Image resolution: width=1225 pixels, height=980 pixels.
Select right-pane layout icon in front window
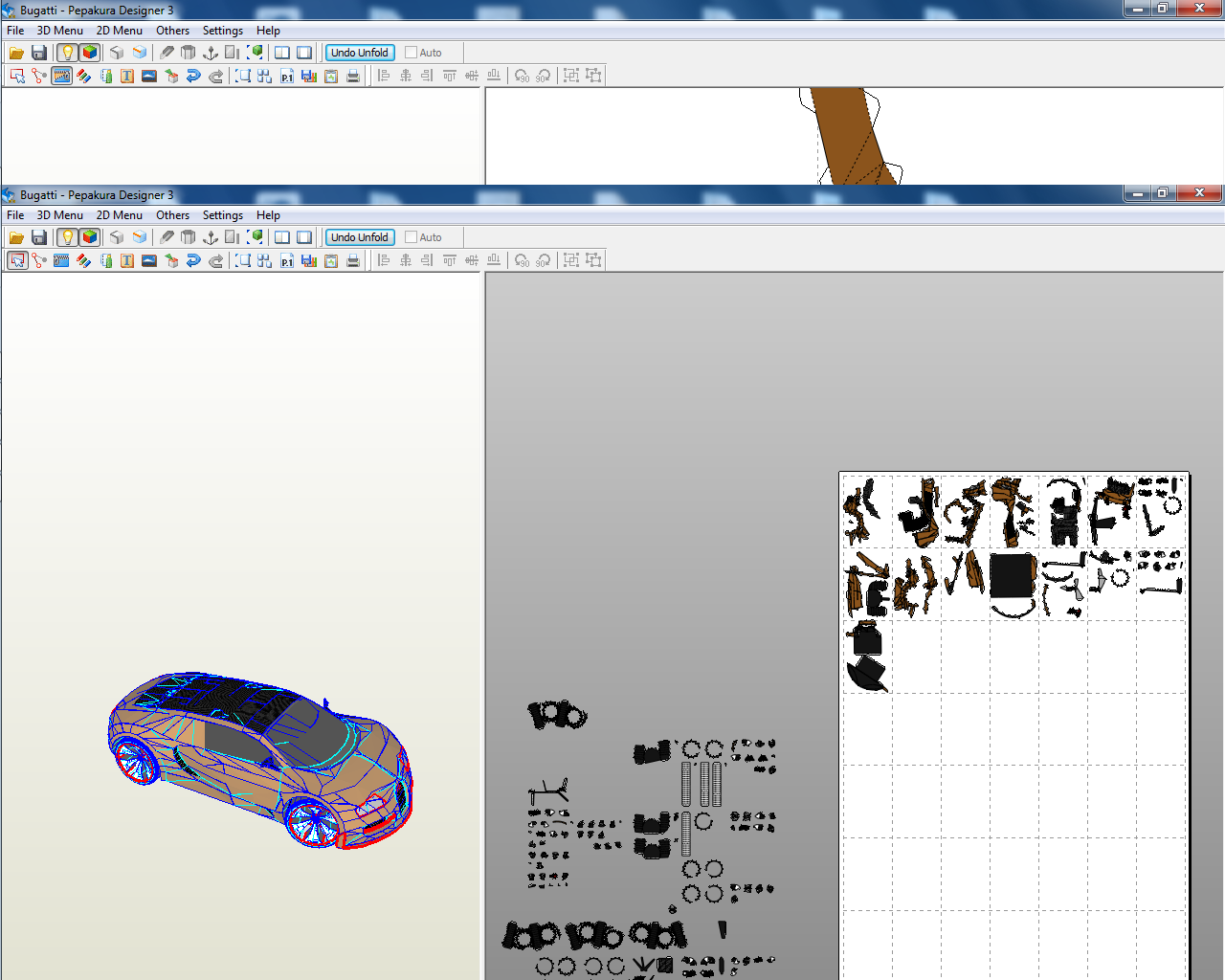point(304,237)
